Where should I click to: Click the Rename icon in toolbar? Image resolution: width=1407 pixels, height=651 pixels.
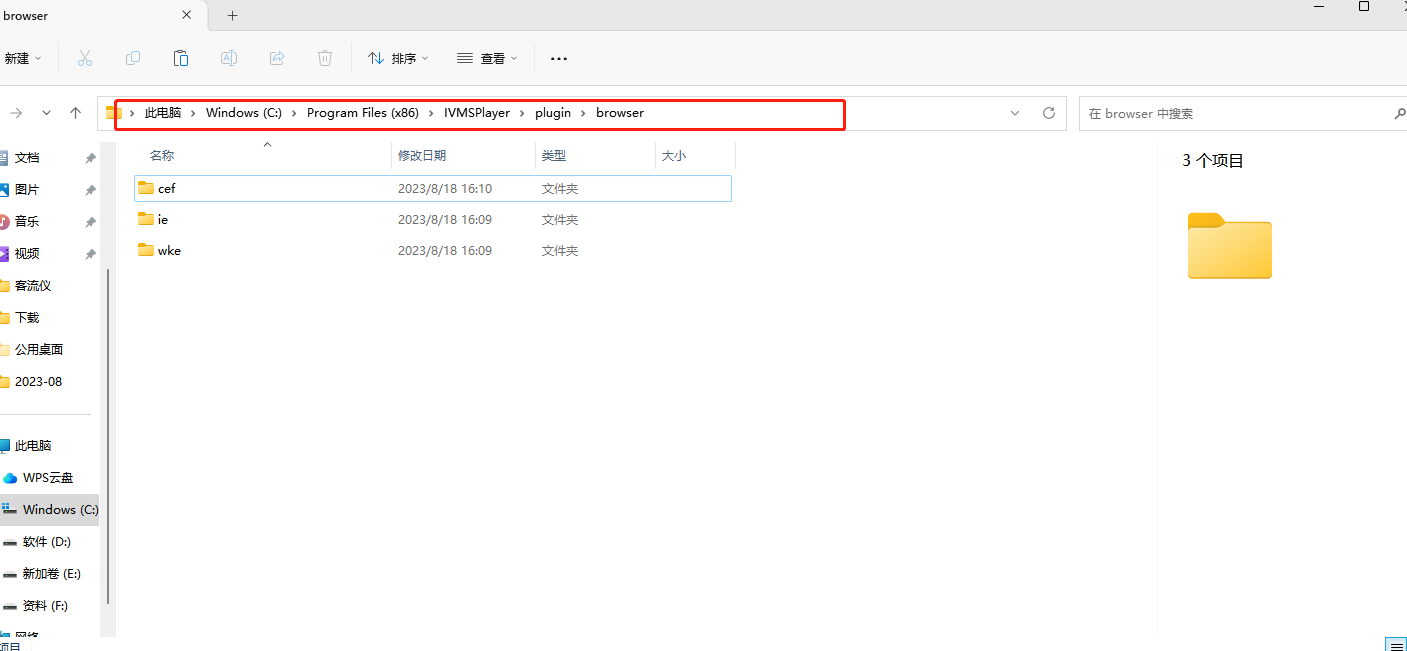229,58
